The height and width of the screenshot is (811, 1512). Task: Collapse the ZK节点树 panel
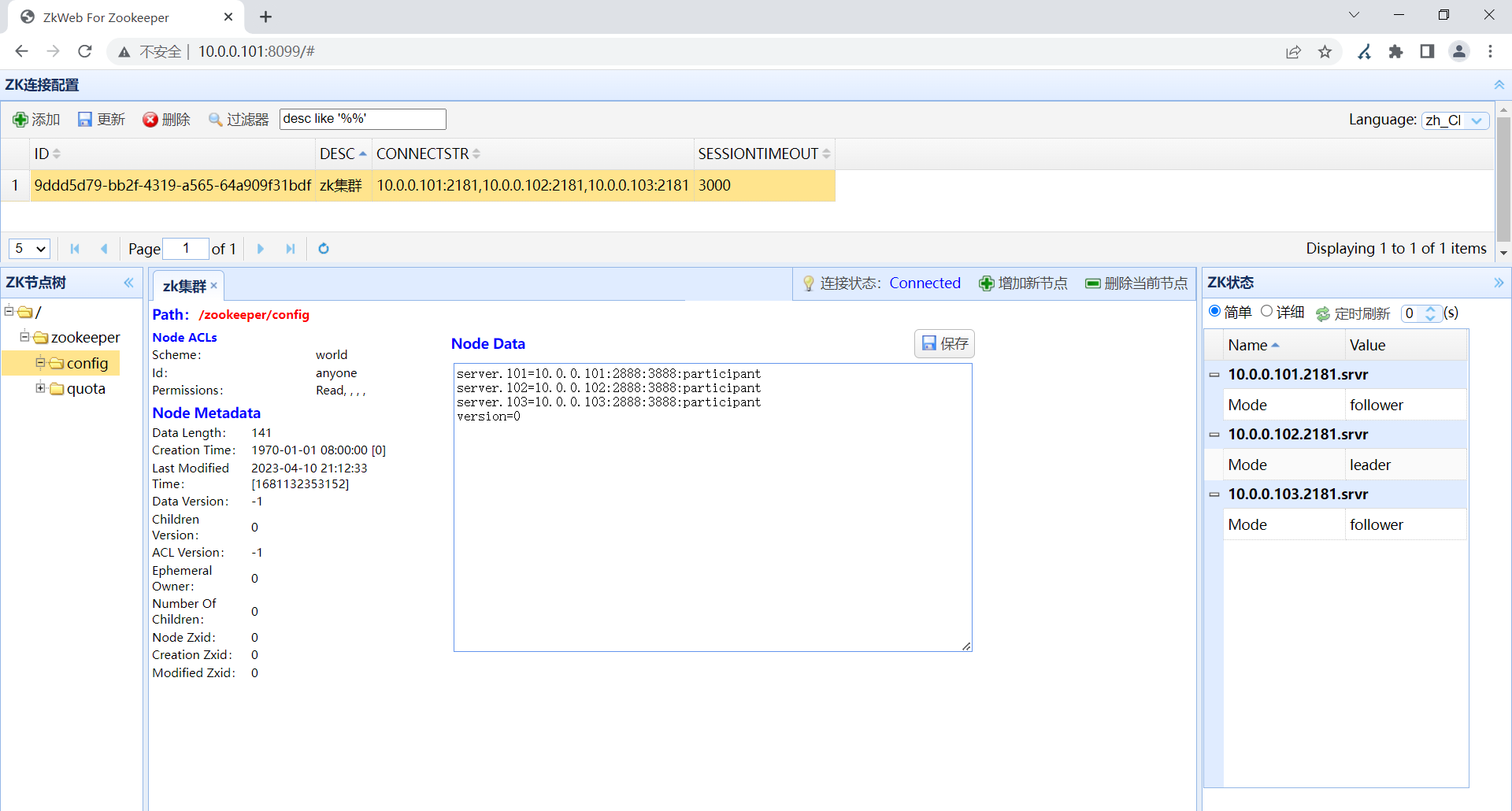tap(128, 283)
